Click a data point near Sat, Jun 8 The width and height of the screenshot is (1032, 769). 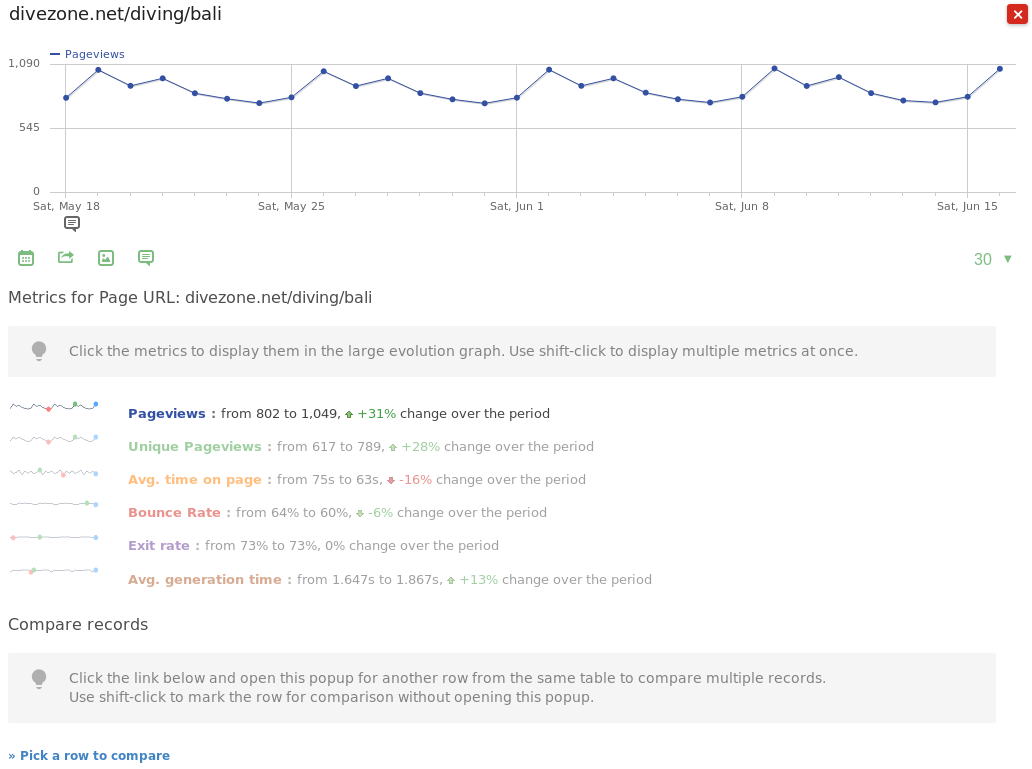741,97
